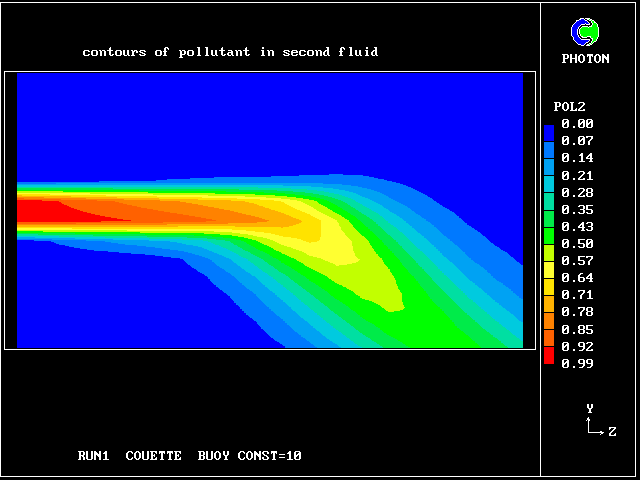This screenshot has height=480, width=640.
Task: Click the 0.28 legend color block
Action: 549,197
